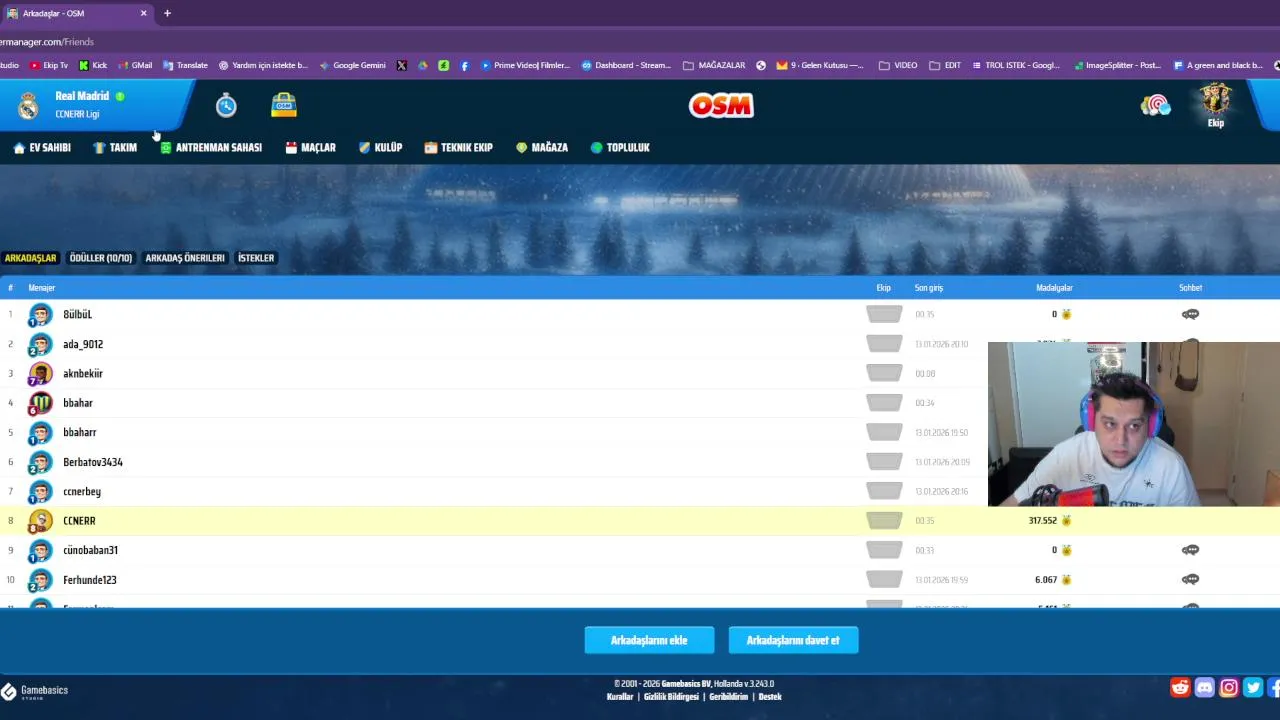Open chat with cünobaban31
1280x720 pixels.
[1190, 550]
